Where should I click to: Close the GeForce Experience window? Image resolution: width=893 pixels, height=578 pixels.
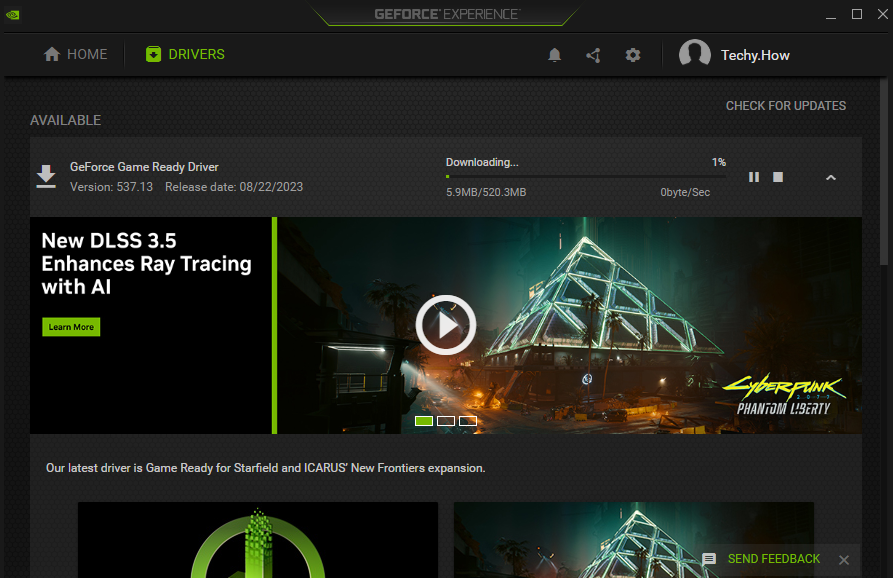tap(882, 14)
